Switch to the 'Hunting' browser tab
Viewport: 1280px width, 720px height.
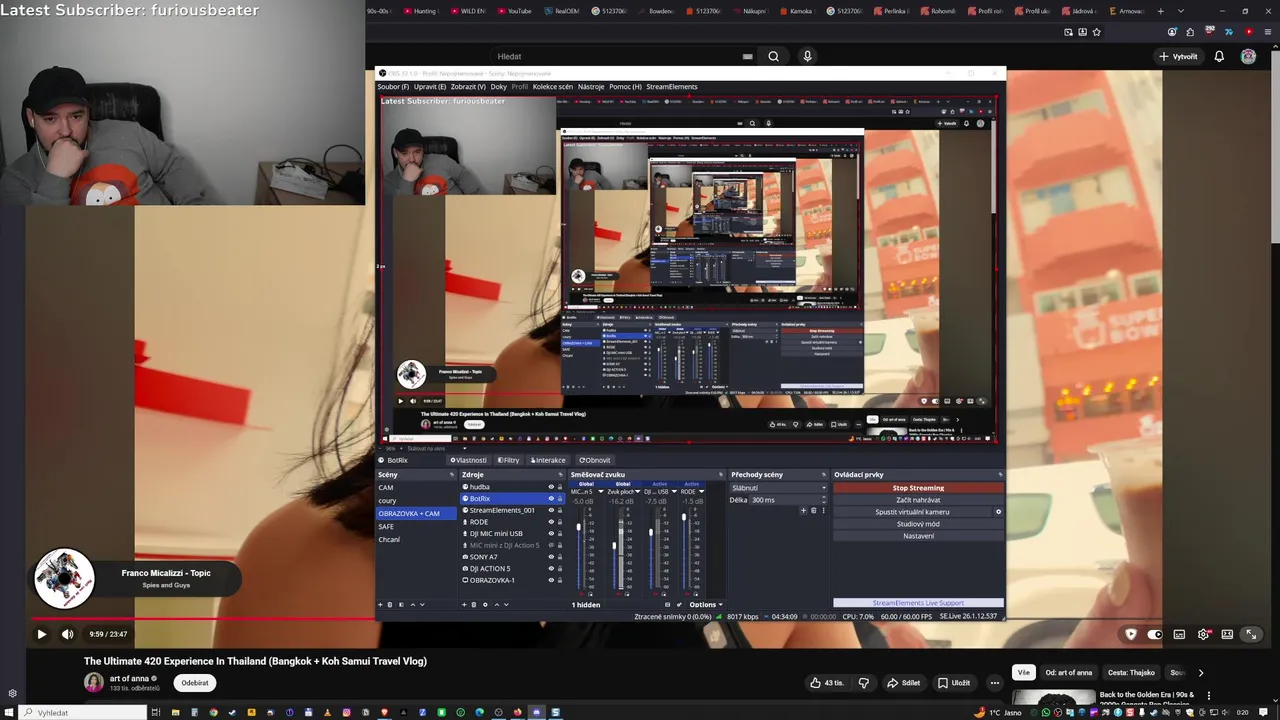[423, 11]
